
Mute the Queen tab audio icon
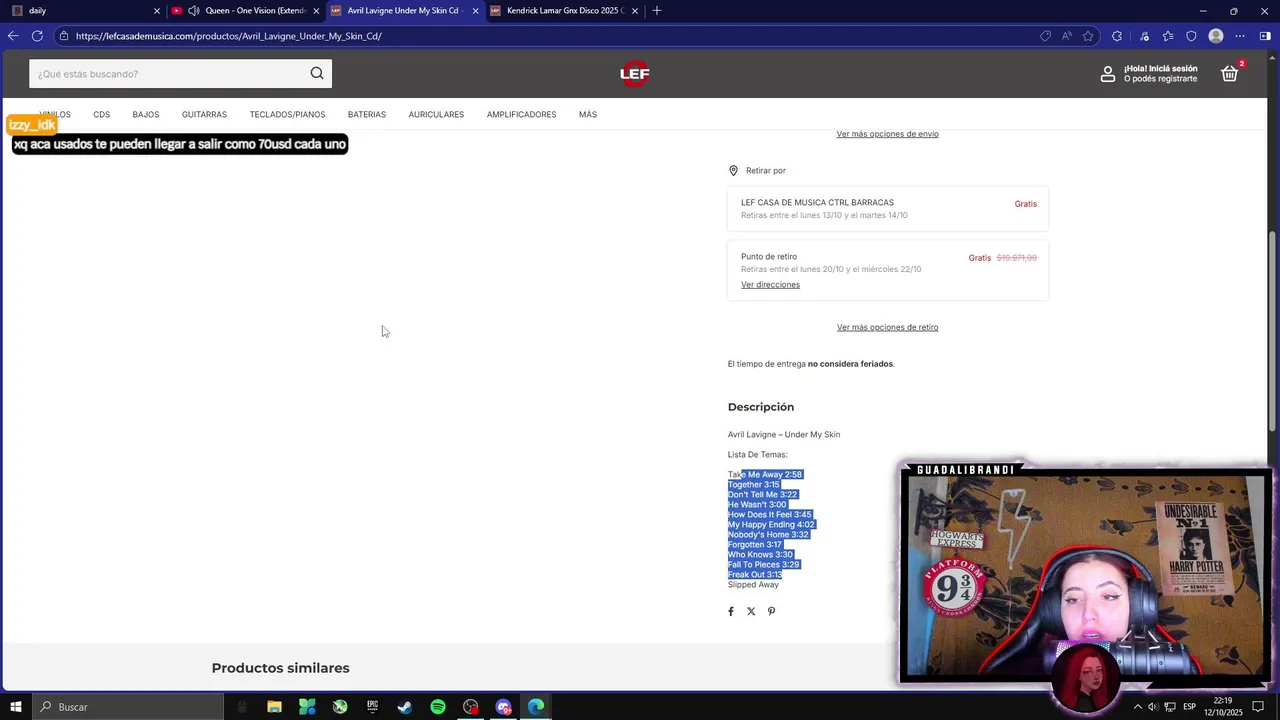(x=193, y=11)
